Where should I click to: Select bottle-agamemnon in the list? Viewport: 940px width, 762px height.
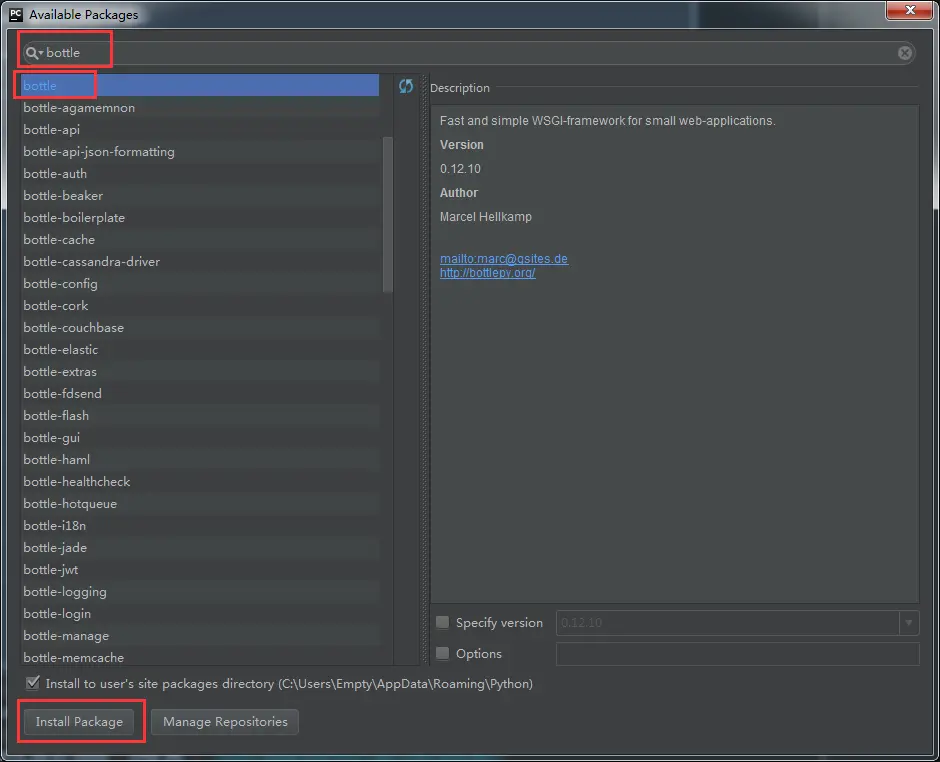[200, 108]
